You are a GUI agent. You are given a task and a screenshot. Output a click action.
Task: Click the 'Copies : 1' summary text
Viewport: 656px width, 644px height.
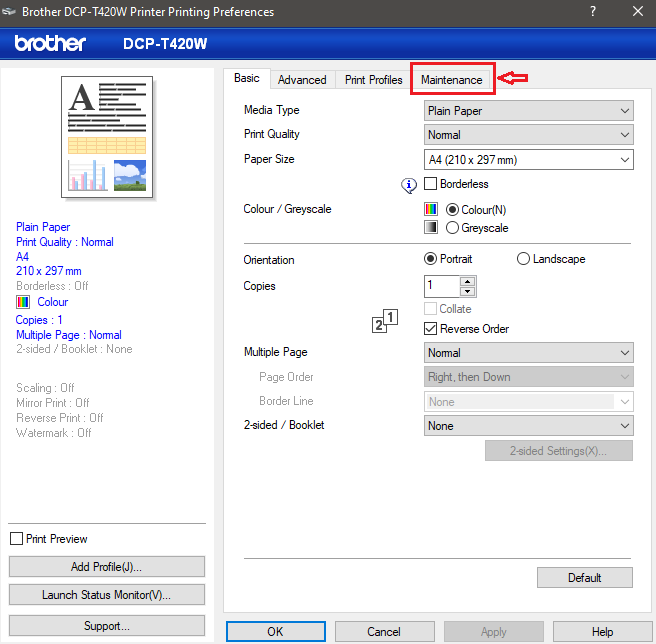(x=39, y=320)
